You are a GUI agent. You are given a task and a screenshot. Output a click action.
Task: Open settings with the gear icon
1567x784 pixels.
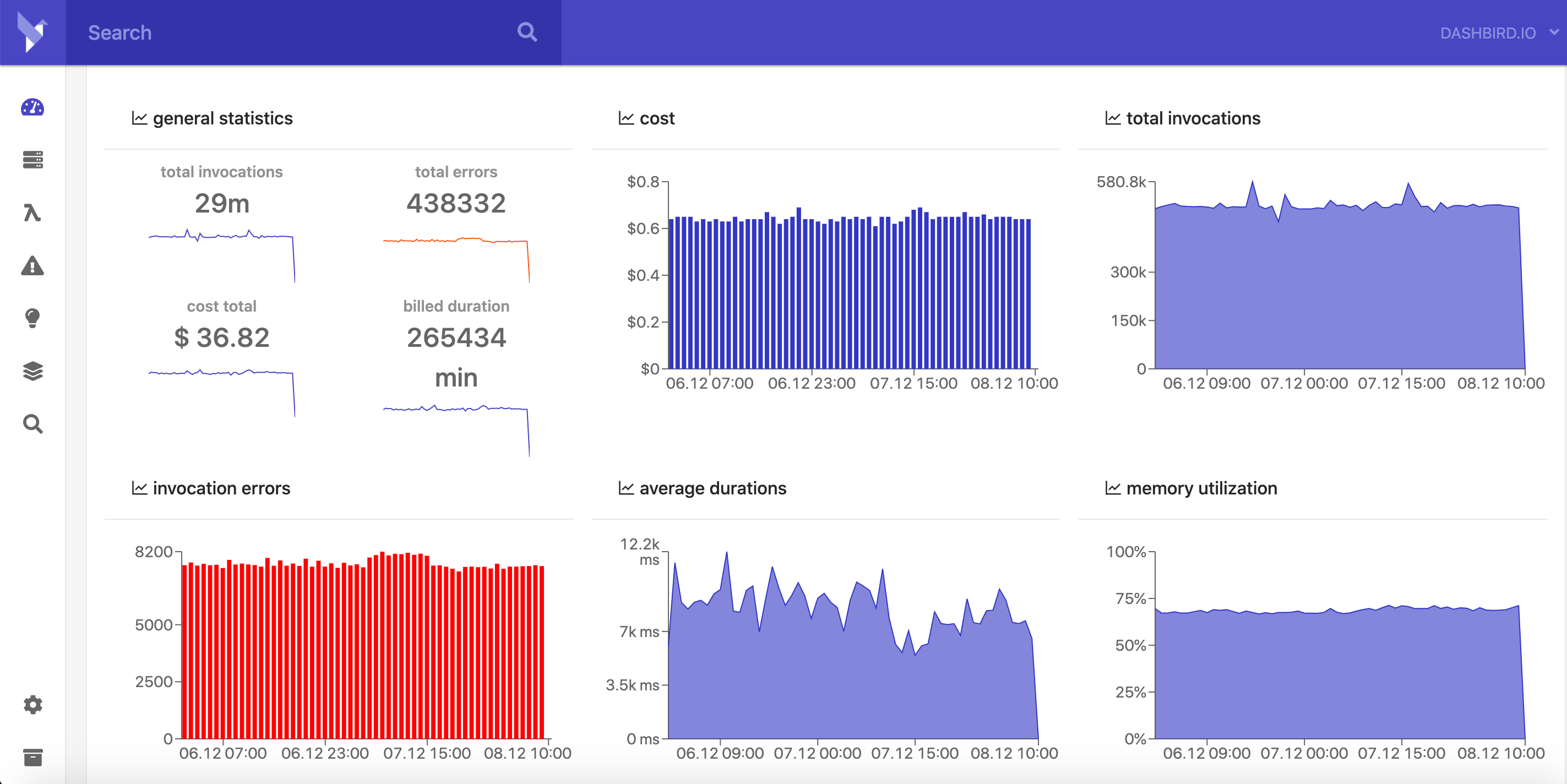[x=32, y=705]
